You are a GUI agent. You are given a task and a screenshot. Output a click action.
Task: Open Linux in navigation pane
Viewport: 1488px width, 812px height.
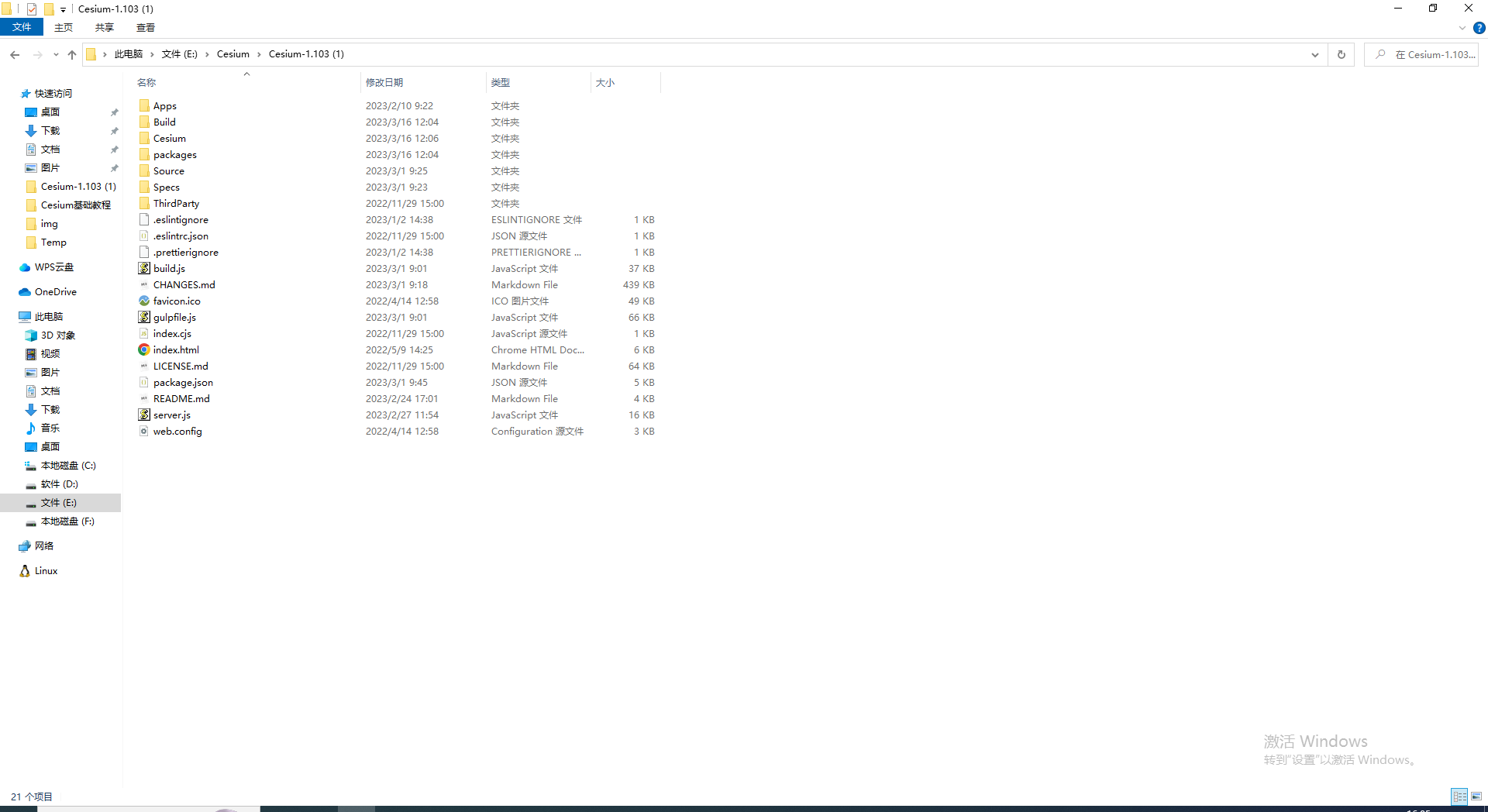click(46, 571)
